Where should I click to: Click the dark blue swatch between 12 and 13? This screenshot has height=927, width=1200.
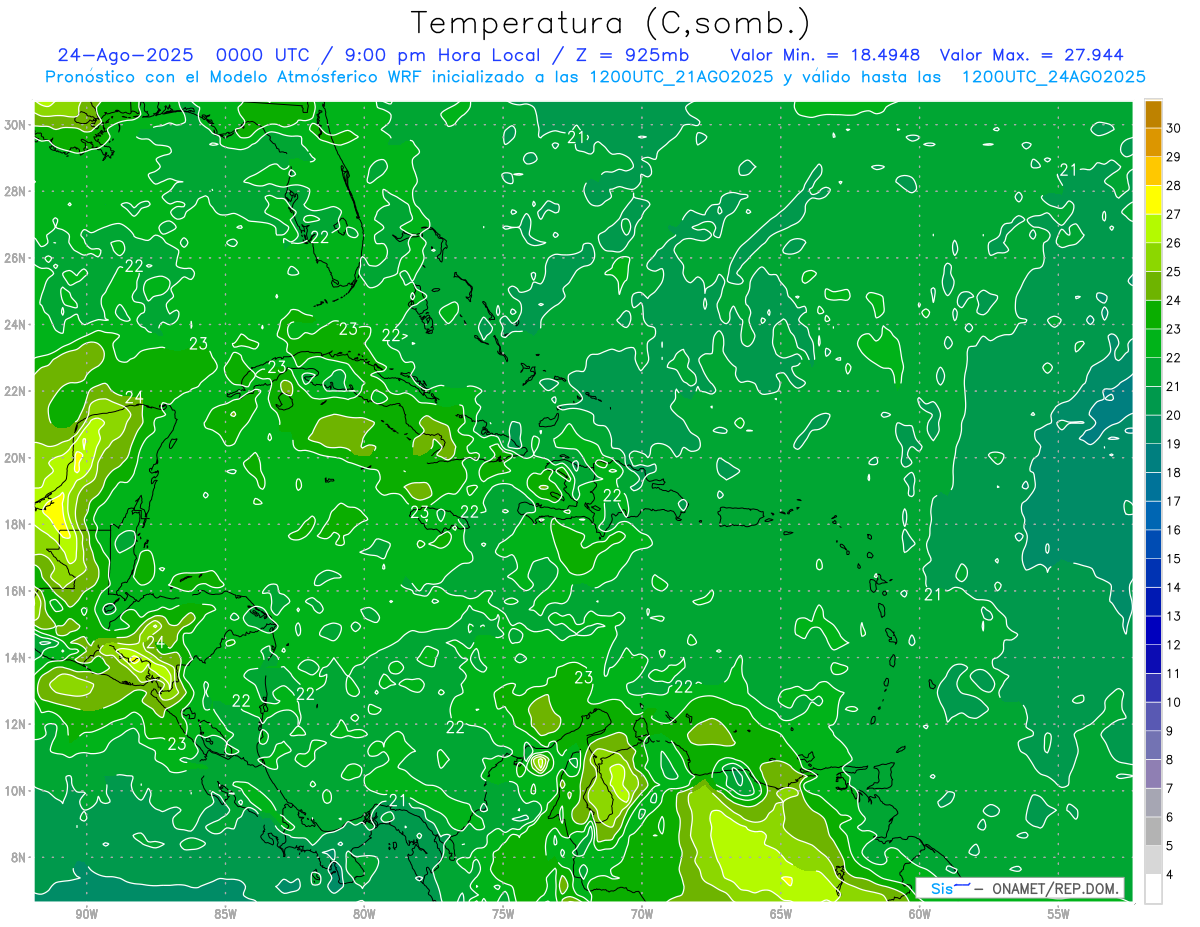[x=1153, y=630]
